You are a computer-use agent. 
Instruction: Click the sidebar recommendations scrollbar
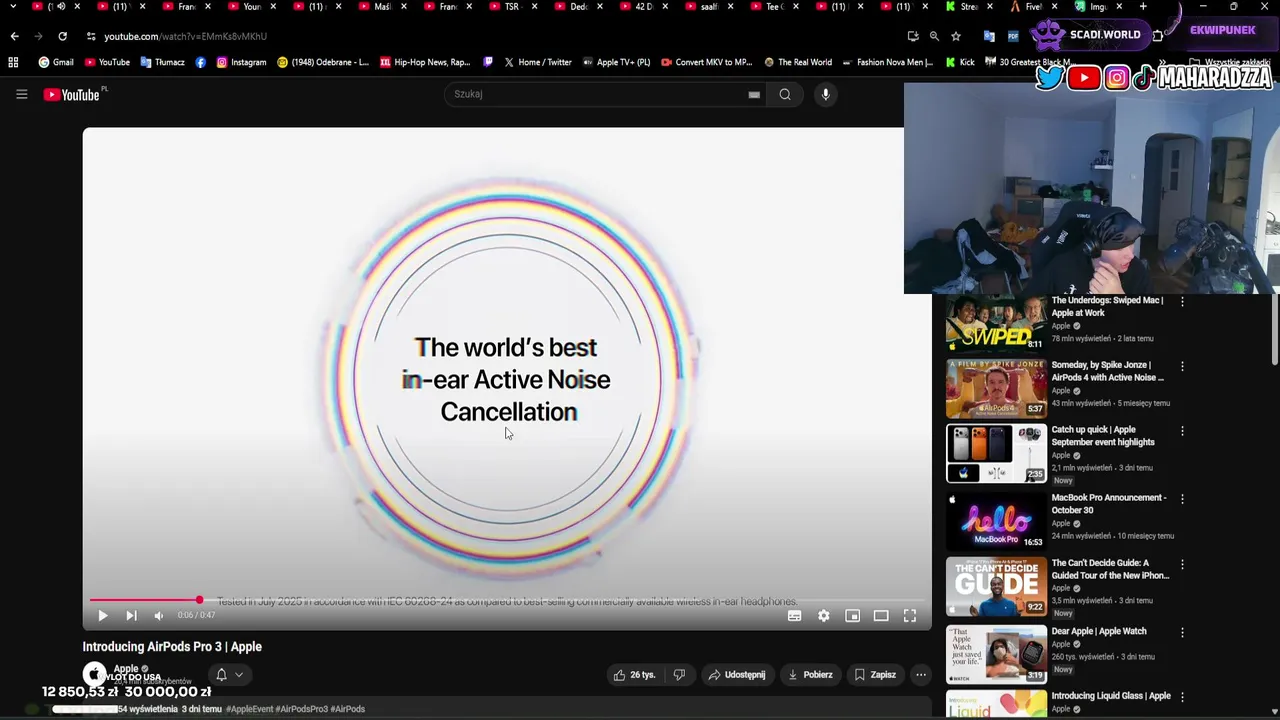coord(1274,330)
